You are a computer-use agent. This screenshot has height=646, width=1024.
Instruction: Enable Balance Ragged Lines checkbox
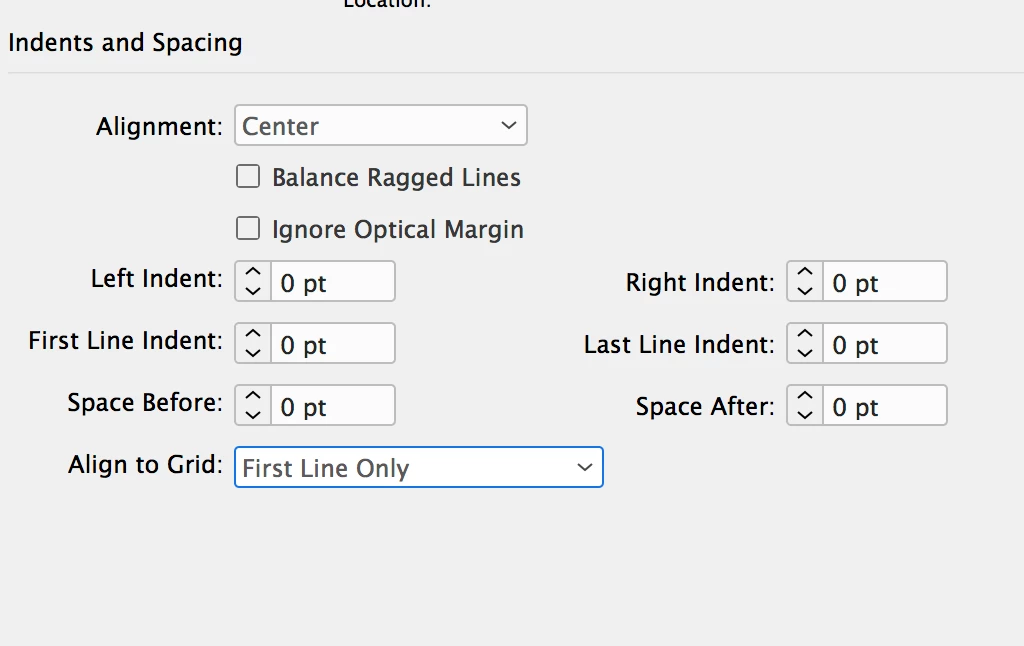(x=248, y=178)
